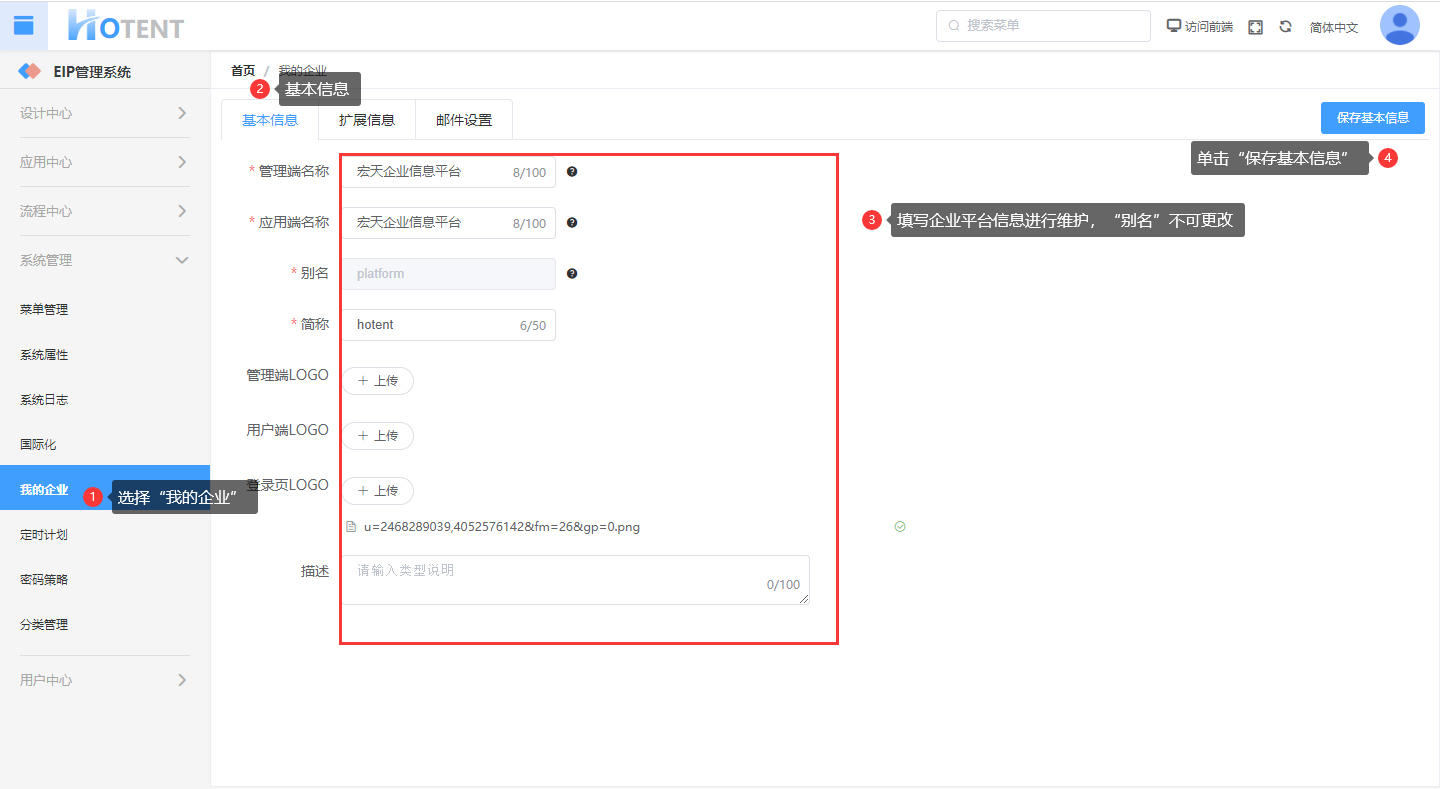Viewport: 1440px width, 789px height.
Task: Click the disabled 别名 field
Action: pos(449,274)
